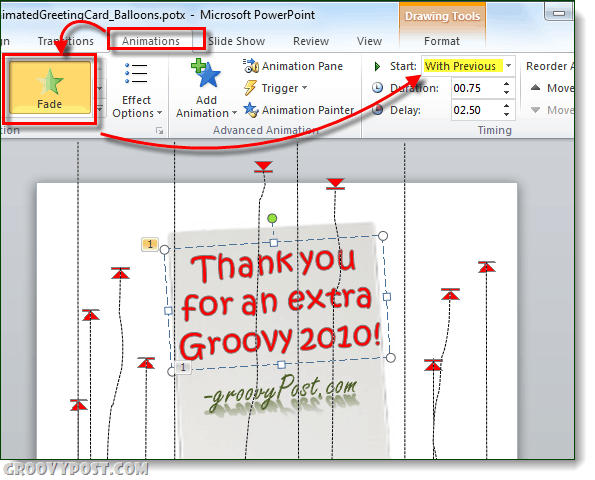
Task: Move animation earlier in order
Action: (x=552, y=88)
